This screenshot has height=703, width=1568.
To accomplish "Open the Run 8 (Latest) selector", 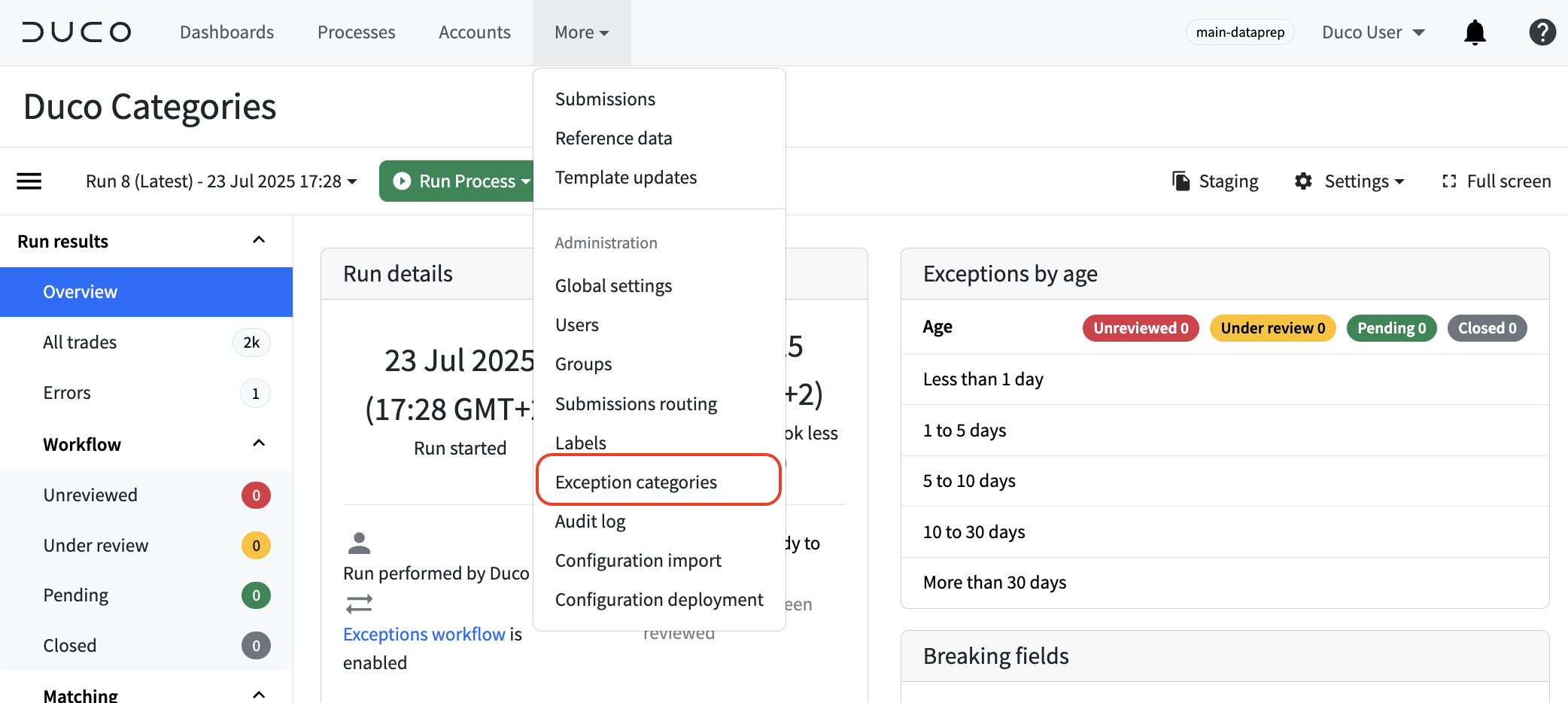I will 221,181.
